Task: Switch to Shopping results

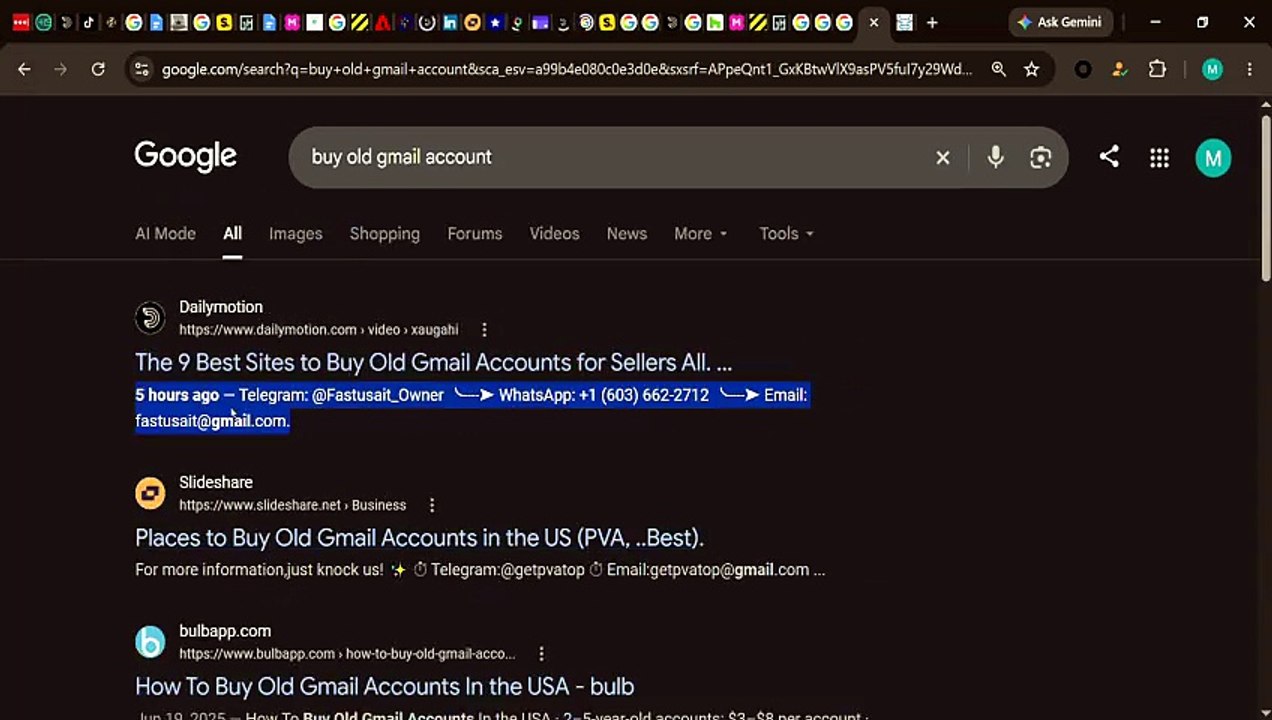Action: tap(385, 233)
